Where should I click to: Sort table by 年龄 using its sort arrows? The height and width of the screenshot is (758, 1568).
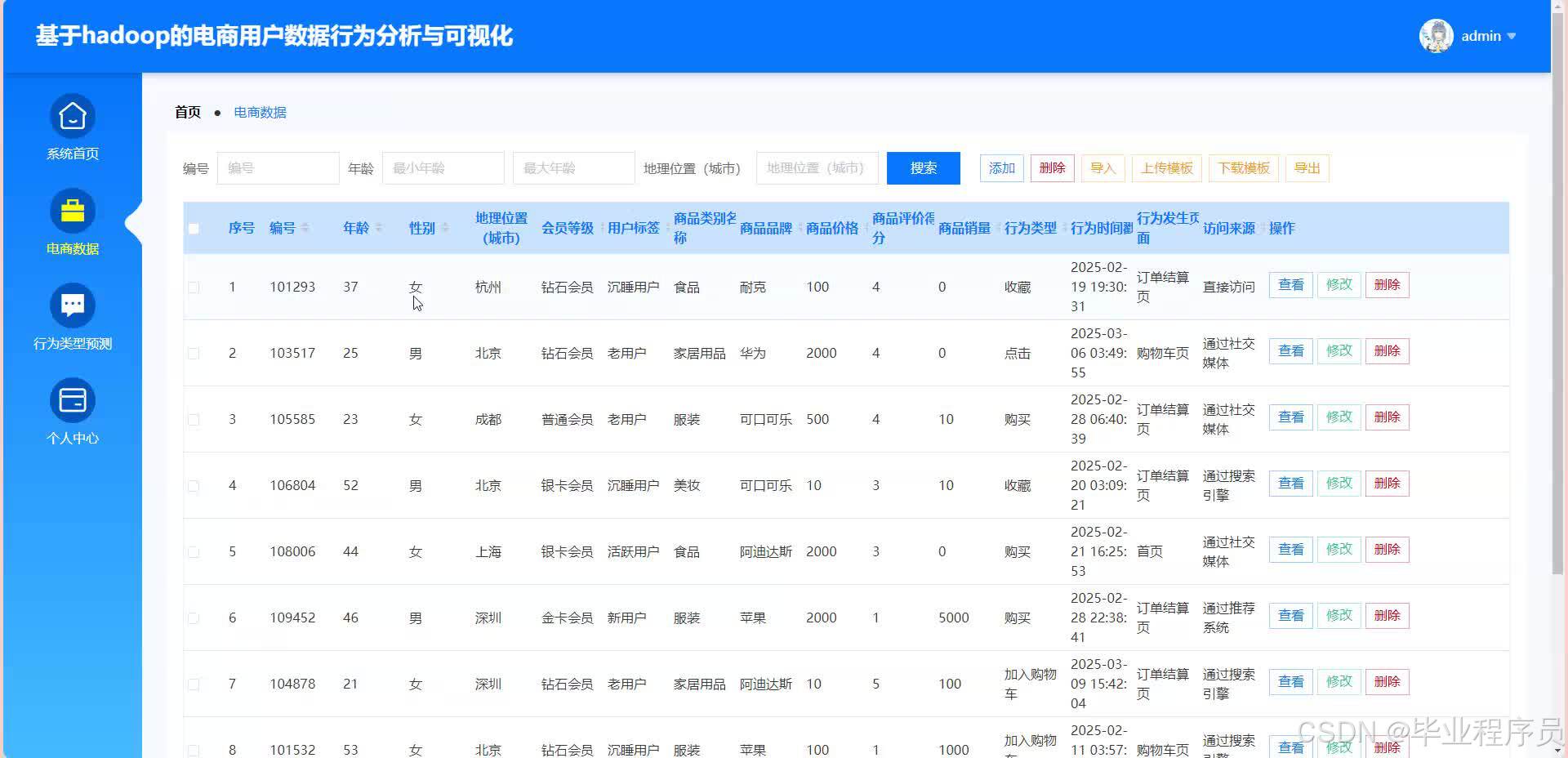tap(378, 228)
